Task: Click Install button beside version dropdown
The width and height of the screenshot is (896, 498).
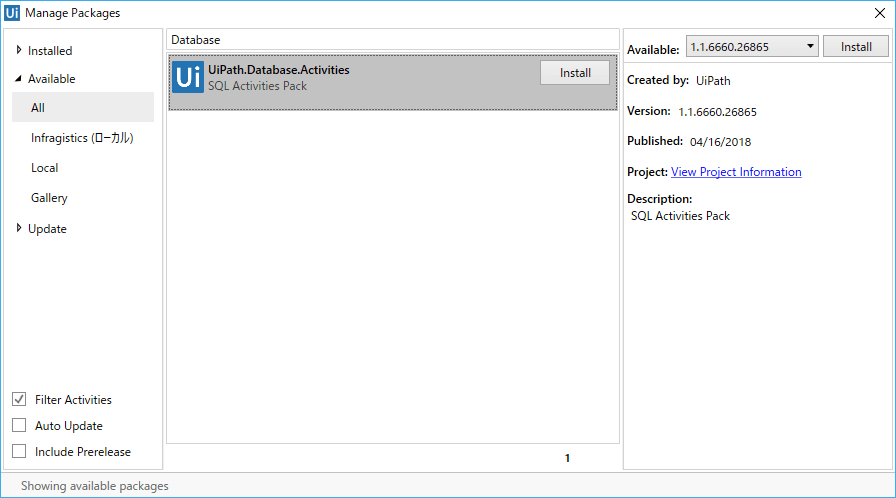Action: tap(855, 46)
